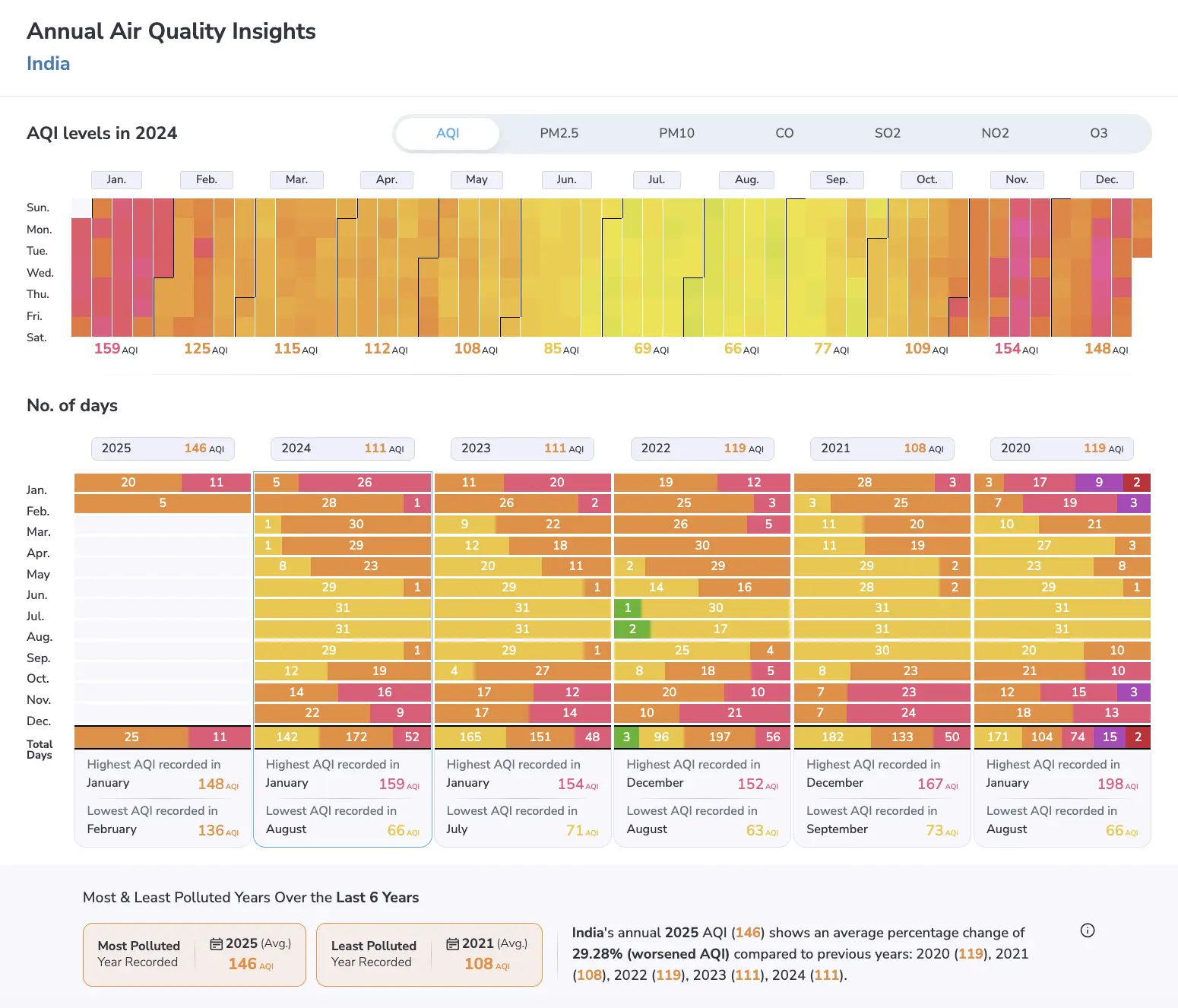Image resolution: width=1178 pixels, height=1008 pixels.
Task: Switch to the SO2 tab
Action: click(x=888, y=133)
